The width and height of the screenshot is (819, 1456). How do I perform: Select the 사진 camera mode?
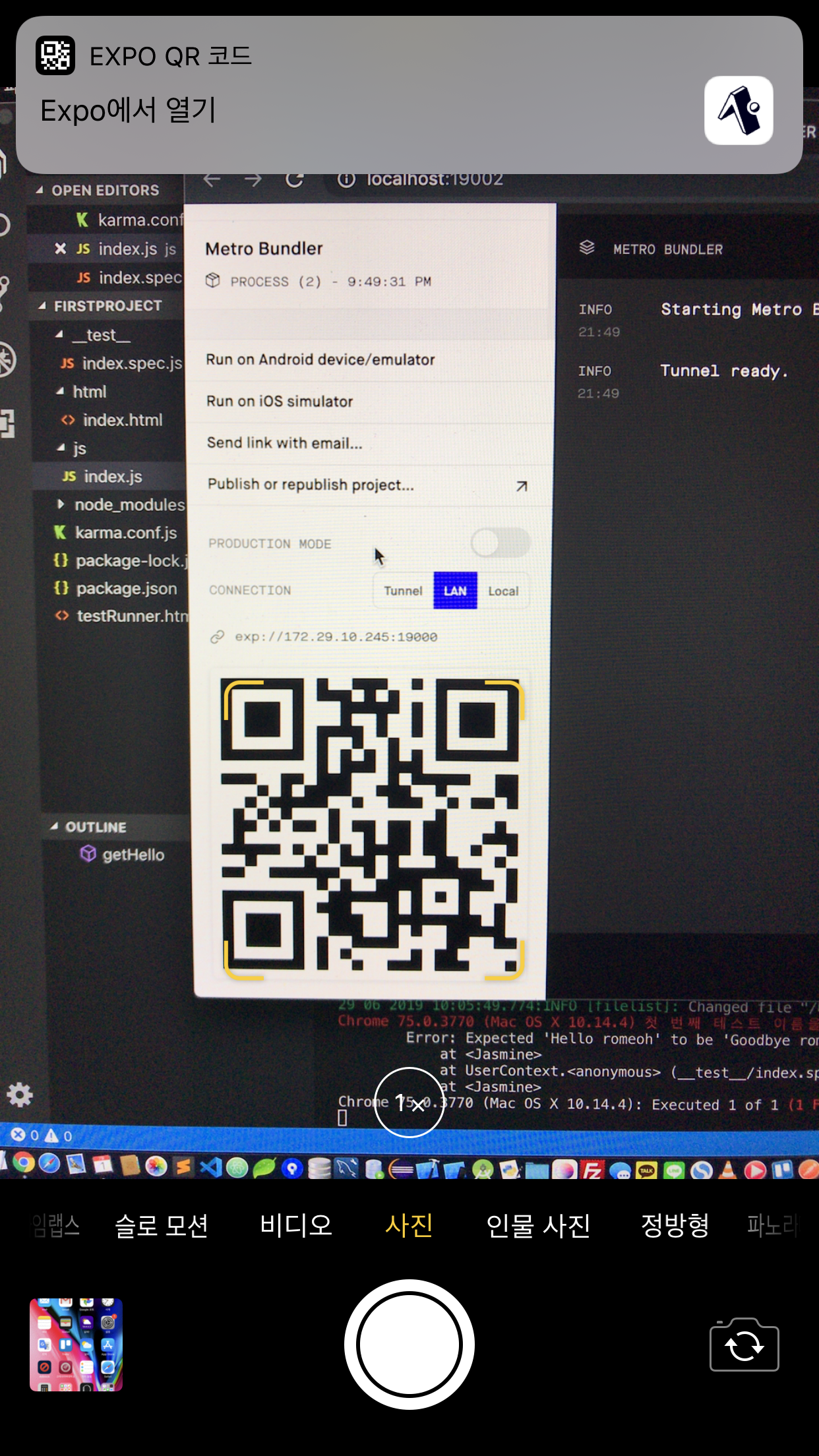click(409, 1225)
